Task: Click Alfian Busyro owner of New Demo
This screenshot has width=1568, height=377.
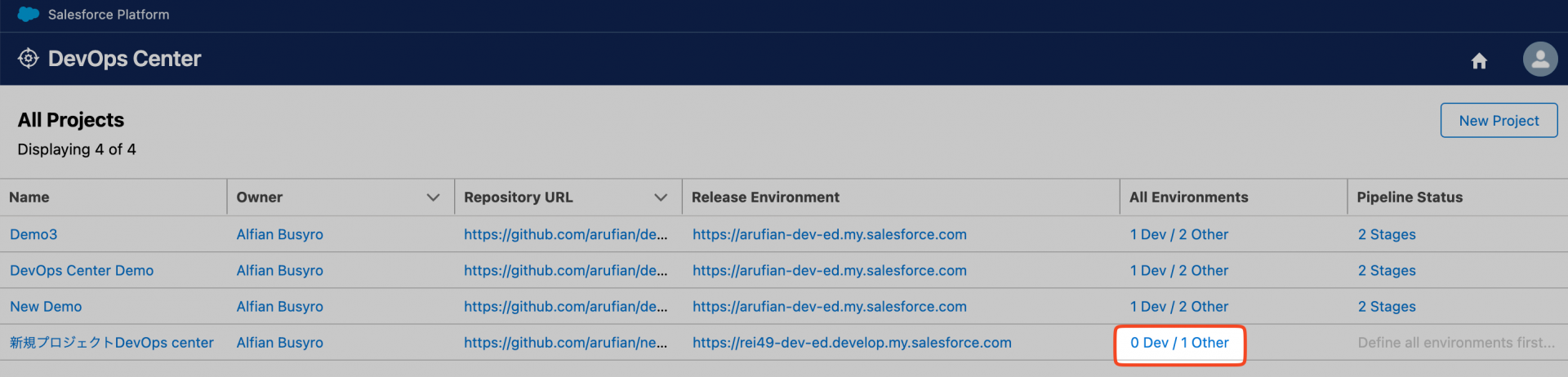Action: (x=280, y=307)
